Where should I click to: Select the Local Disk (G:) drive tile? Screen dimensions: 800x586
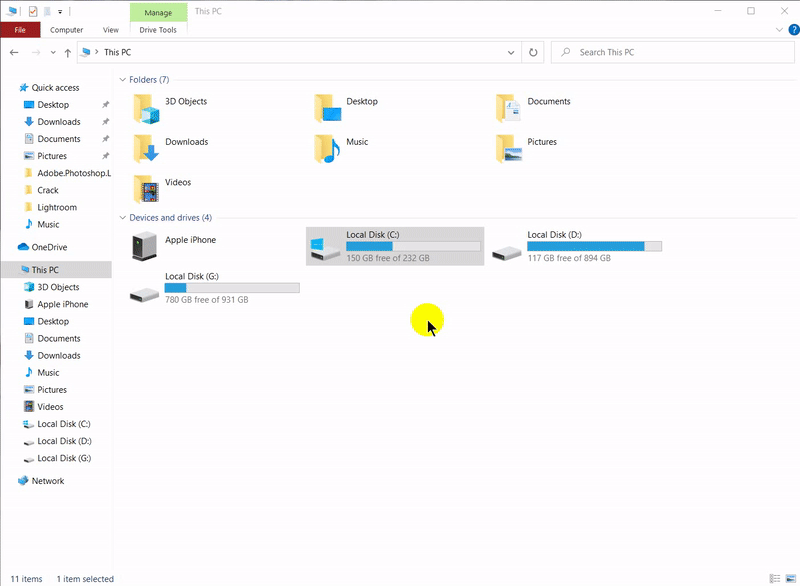pyautogui.click(x=214, y=288)
